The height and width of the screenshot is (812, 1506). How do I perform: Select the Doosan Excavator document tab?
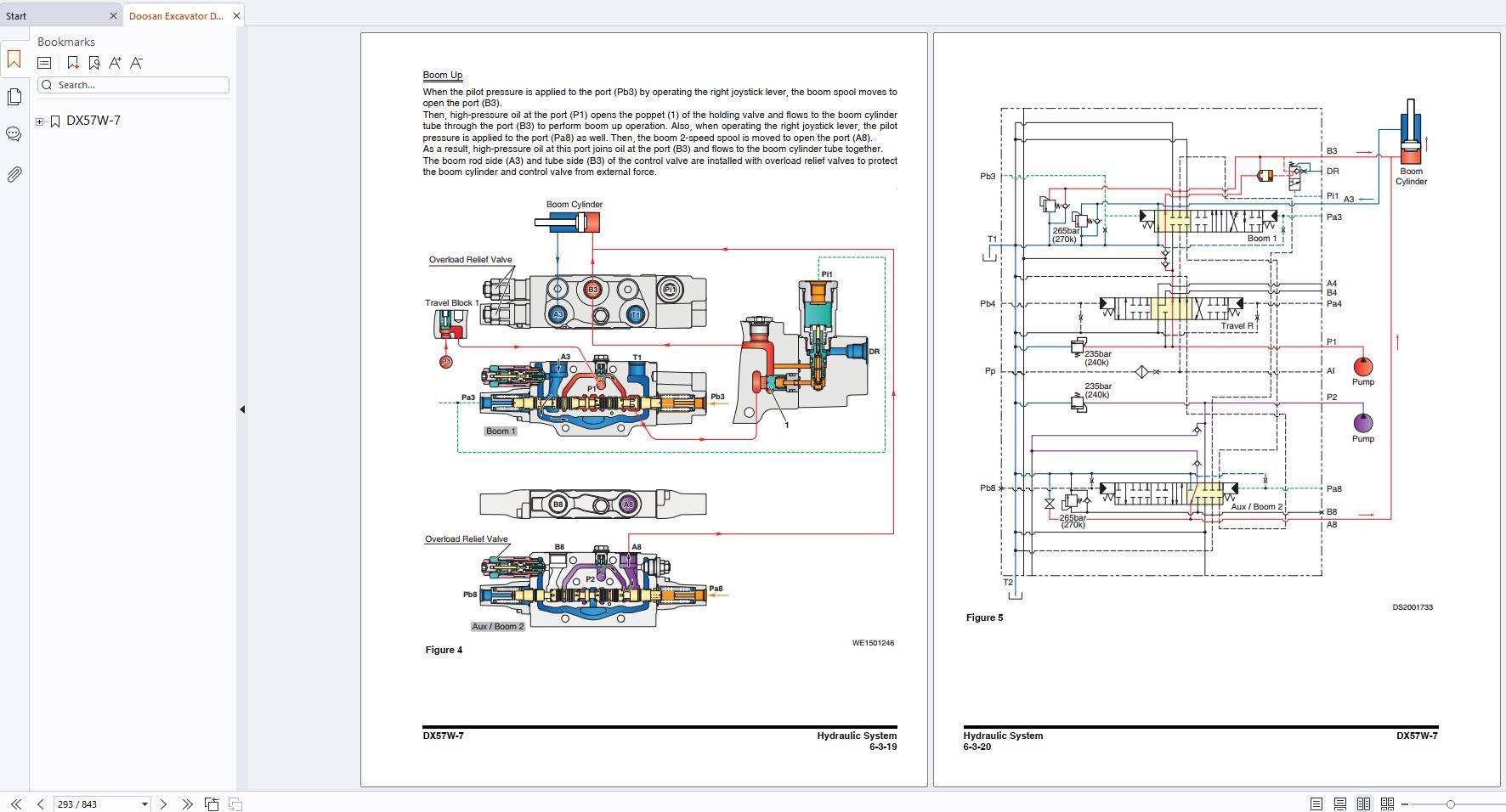[x=176, y=15]
